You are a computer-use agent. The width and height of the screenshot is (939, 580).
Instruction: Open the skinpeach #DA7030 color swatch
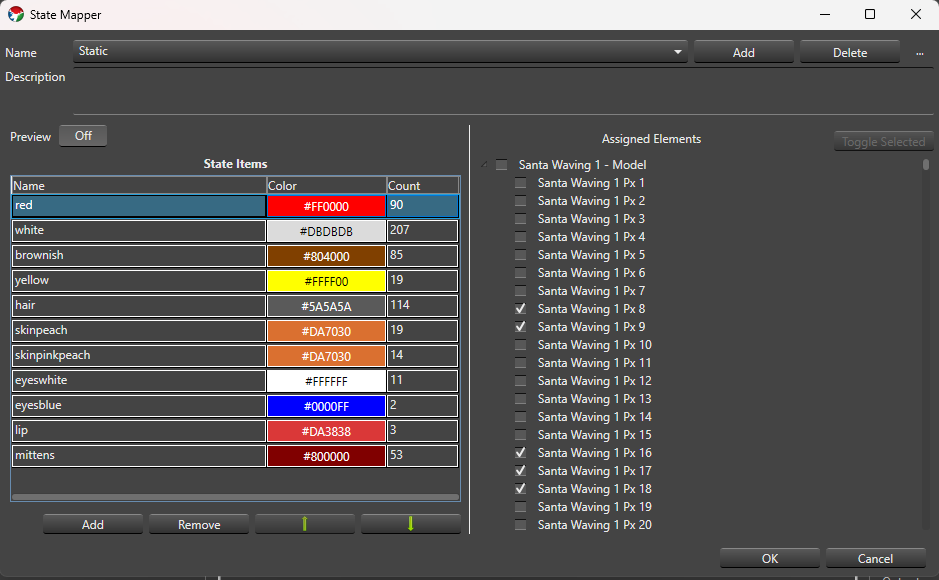[x=326, y=331]
